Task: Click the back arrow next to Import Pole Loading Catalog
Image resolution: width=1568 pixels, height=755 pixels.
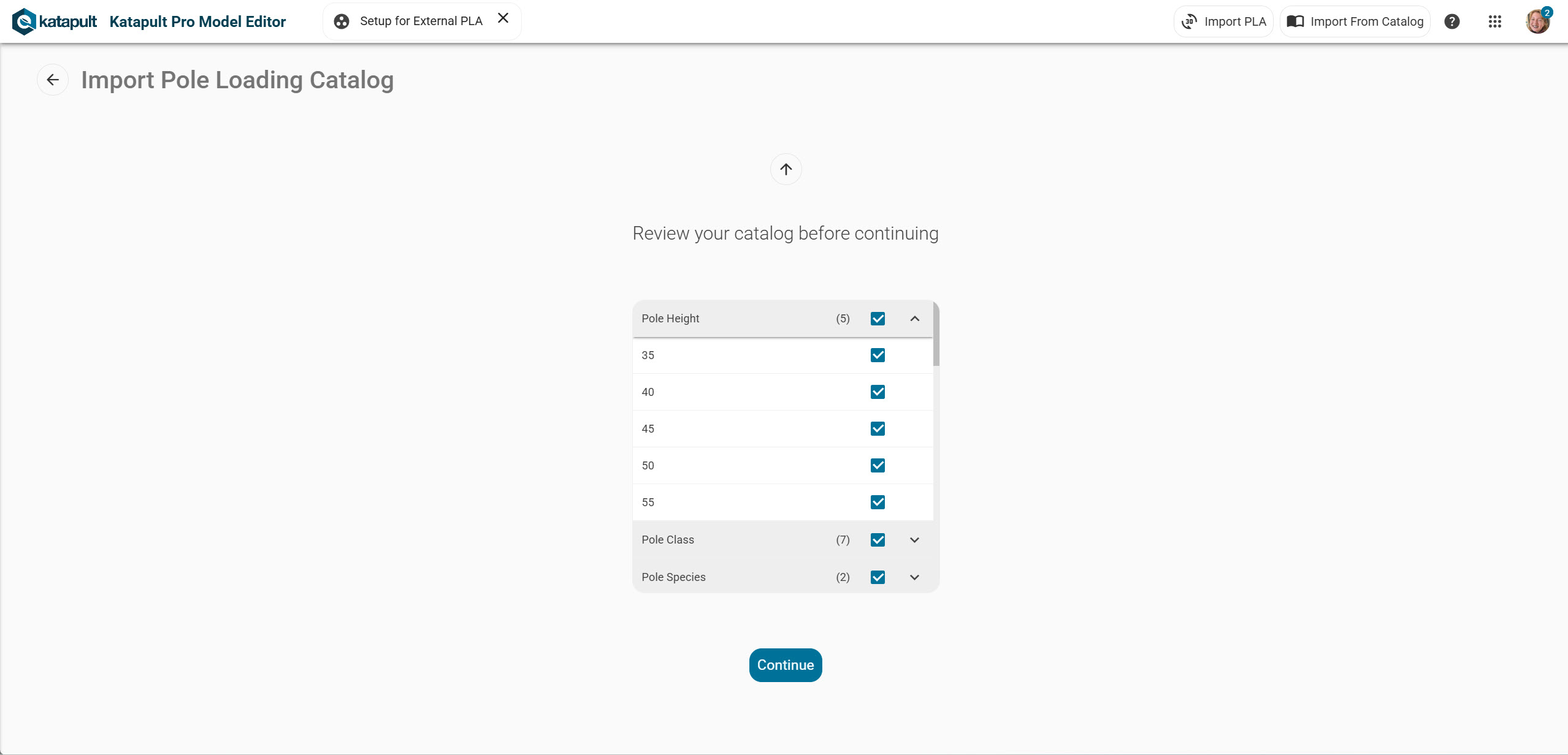Action: point(53,80)
